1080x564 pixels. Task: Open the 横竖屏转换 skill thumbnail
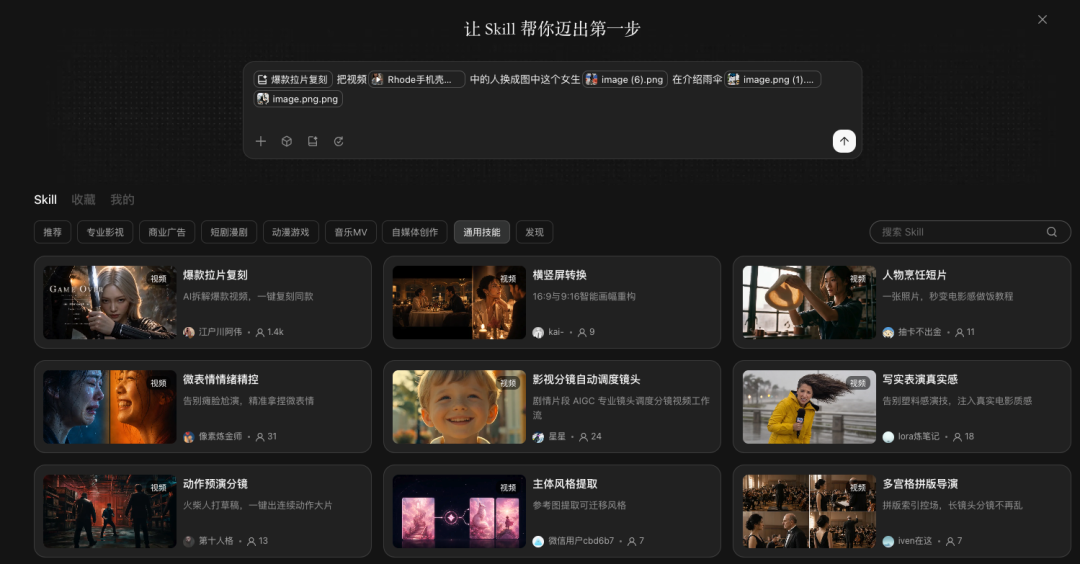pos(459,302)
